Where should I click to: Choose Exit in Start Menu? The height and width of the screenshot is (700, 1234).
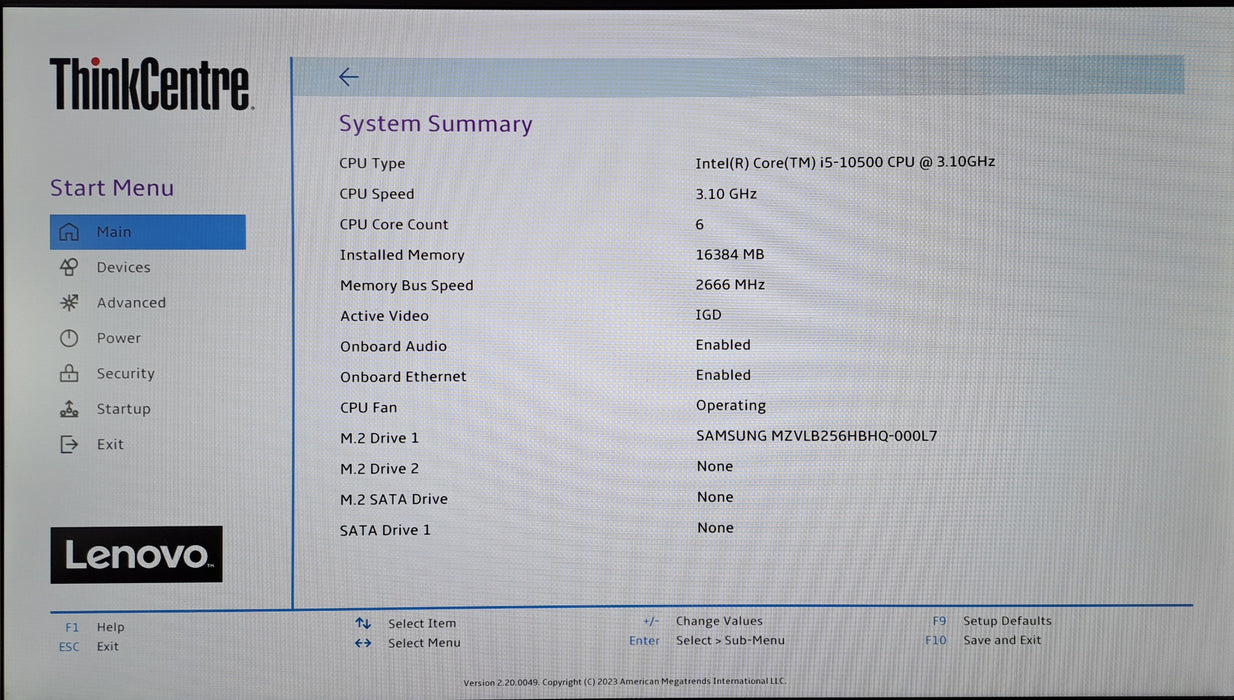coord(110,444)
